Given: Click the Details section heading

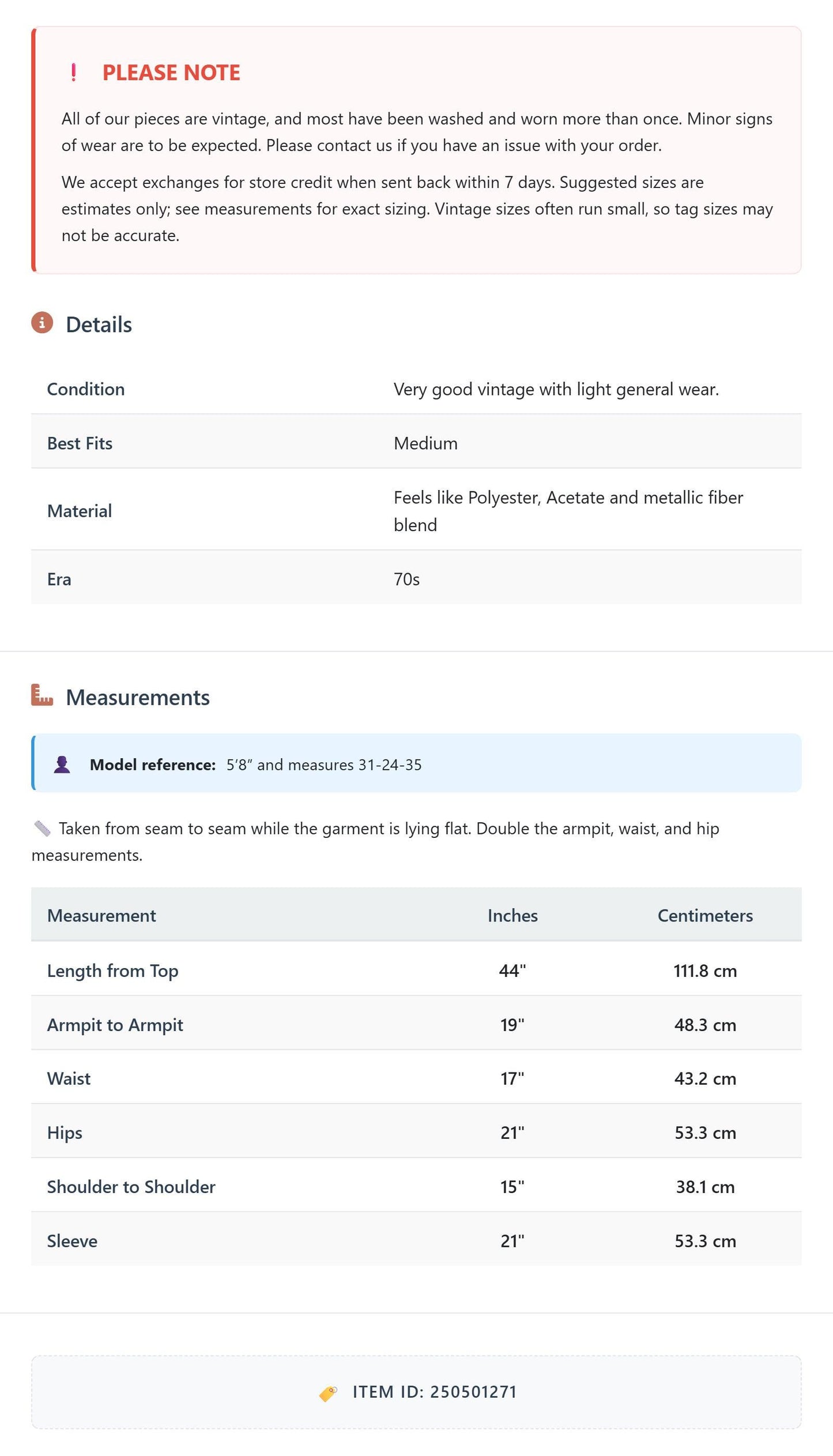Looking at the screenshot, I should coord(99,325).
